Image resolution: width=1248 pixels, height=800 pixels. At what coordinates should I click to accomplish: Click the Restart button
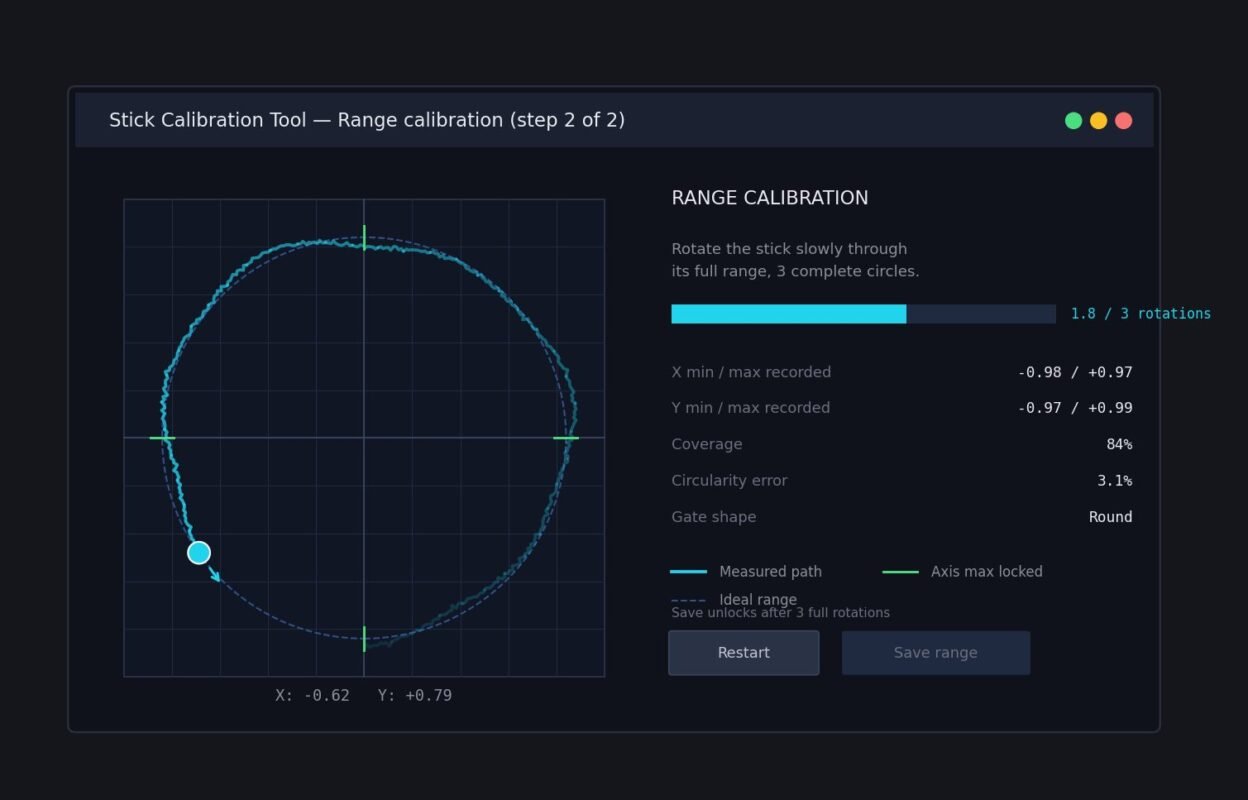743,653
